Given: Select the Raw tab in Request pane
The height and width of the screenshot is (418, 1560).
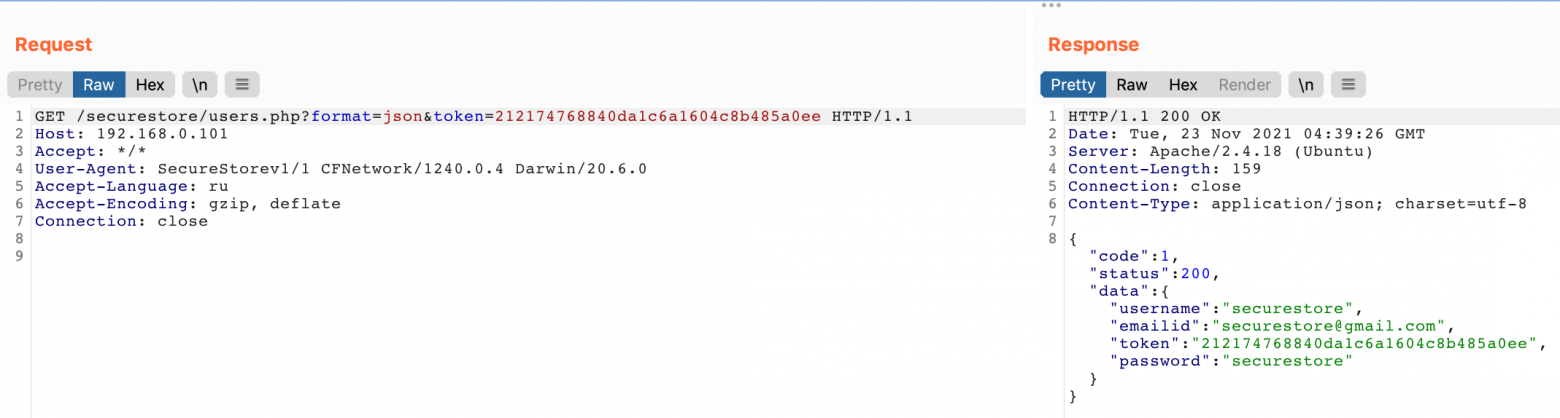Looking at the screenshot, I should pos(99,85).
